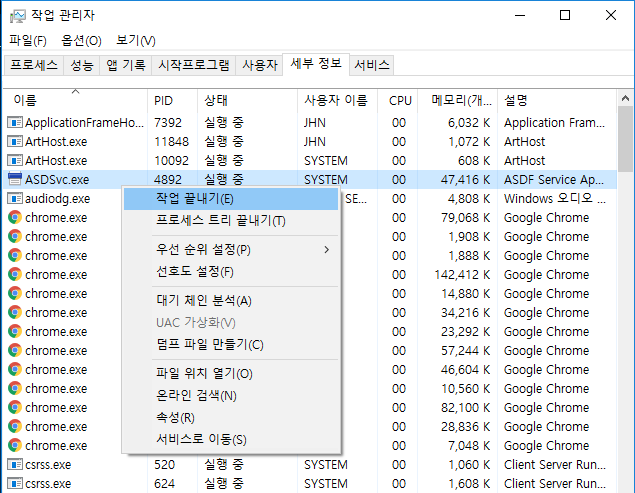Sort by the 상태 column header

(x=247, y=100)
